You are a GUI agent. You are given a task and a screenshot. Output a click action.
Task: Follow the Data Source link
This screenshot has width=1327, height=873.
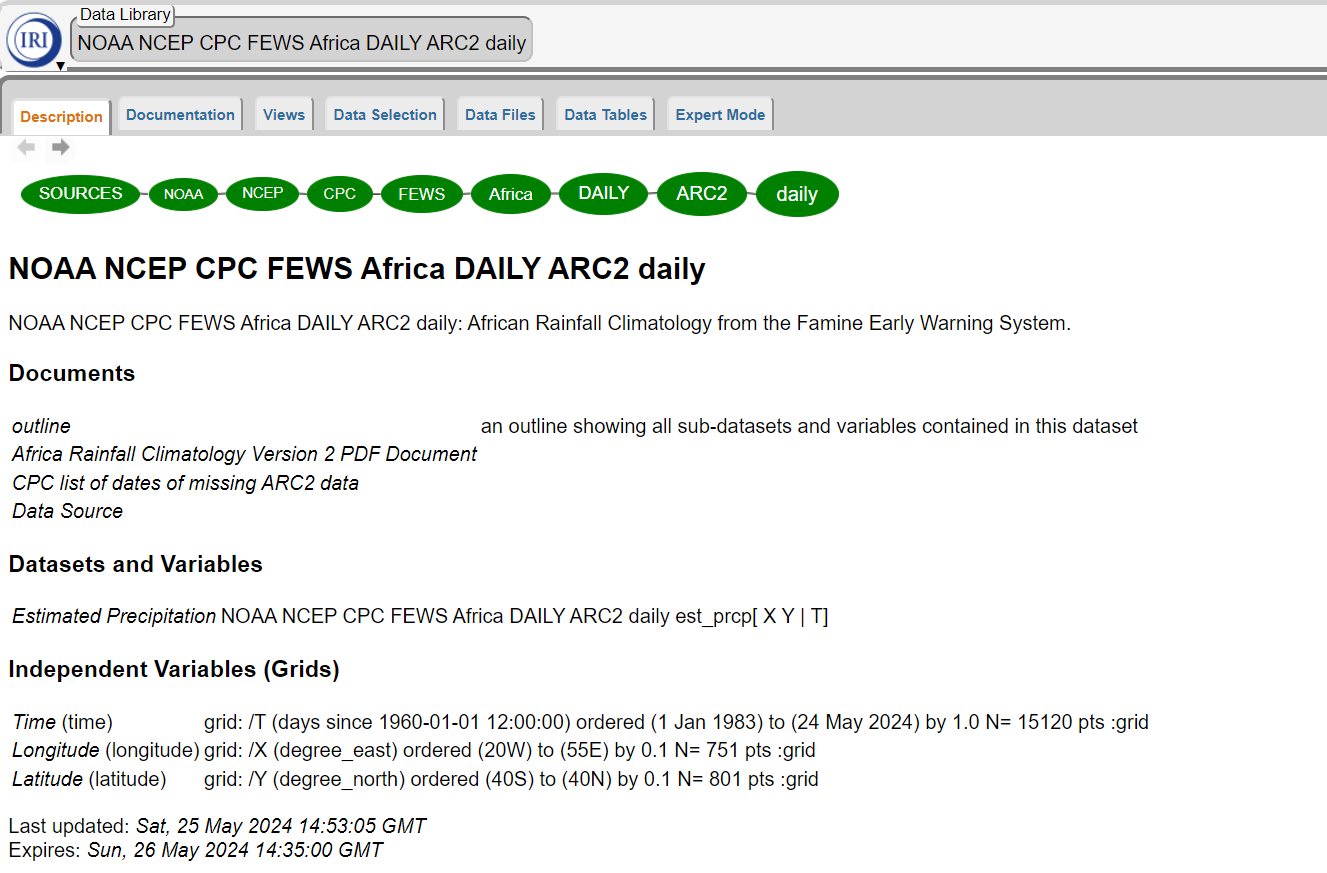[x=67, y=511]
